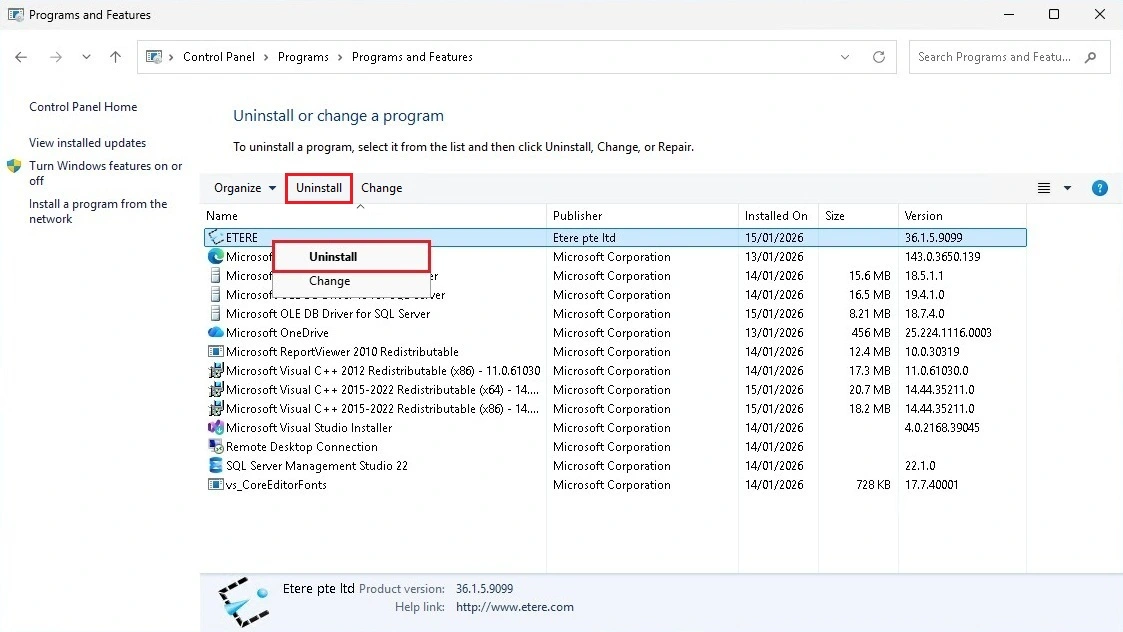Choose Uninstall from the context menu
Viewport: 1123px width, 632px height.
[x=333, y=257]
